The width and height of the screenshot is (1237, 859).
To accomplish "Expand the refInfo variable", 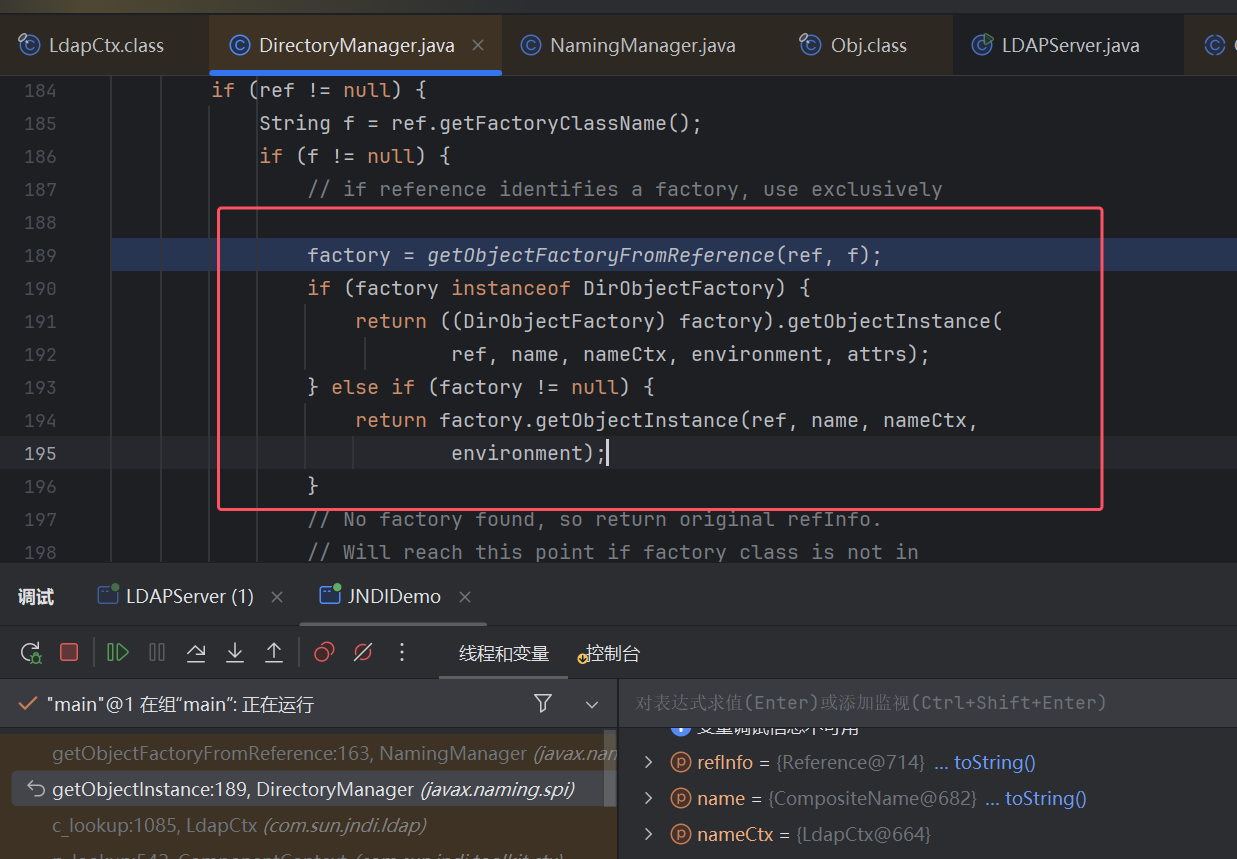I will coord(648,762).
